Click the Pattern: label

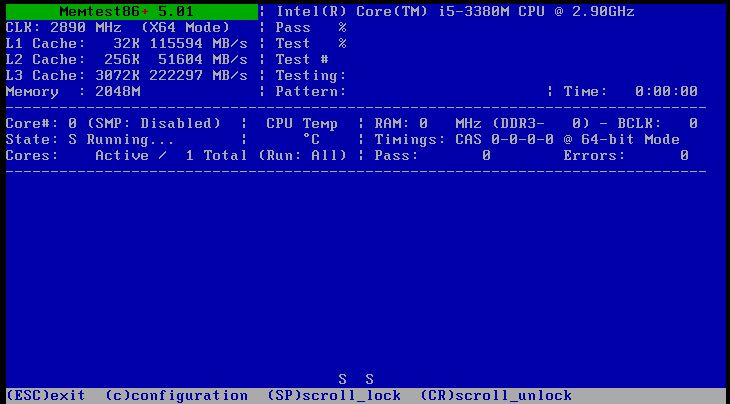point(311,92)
